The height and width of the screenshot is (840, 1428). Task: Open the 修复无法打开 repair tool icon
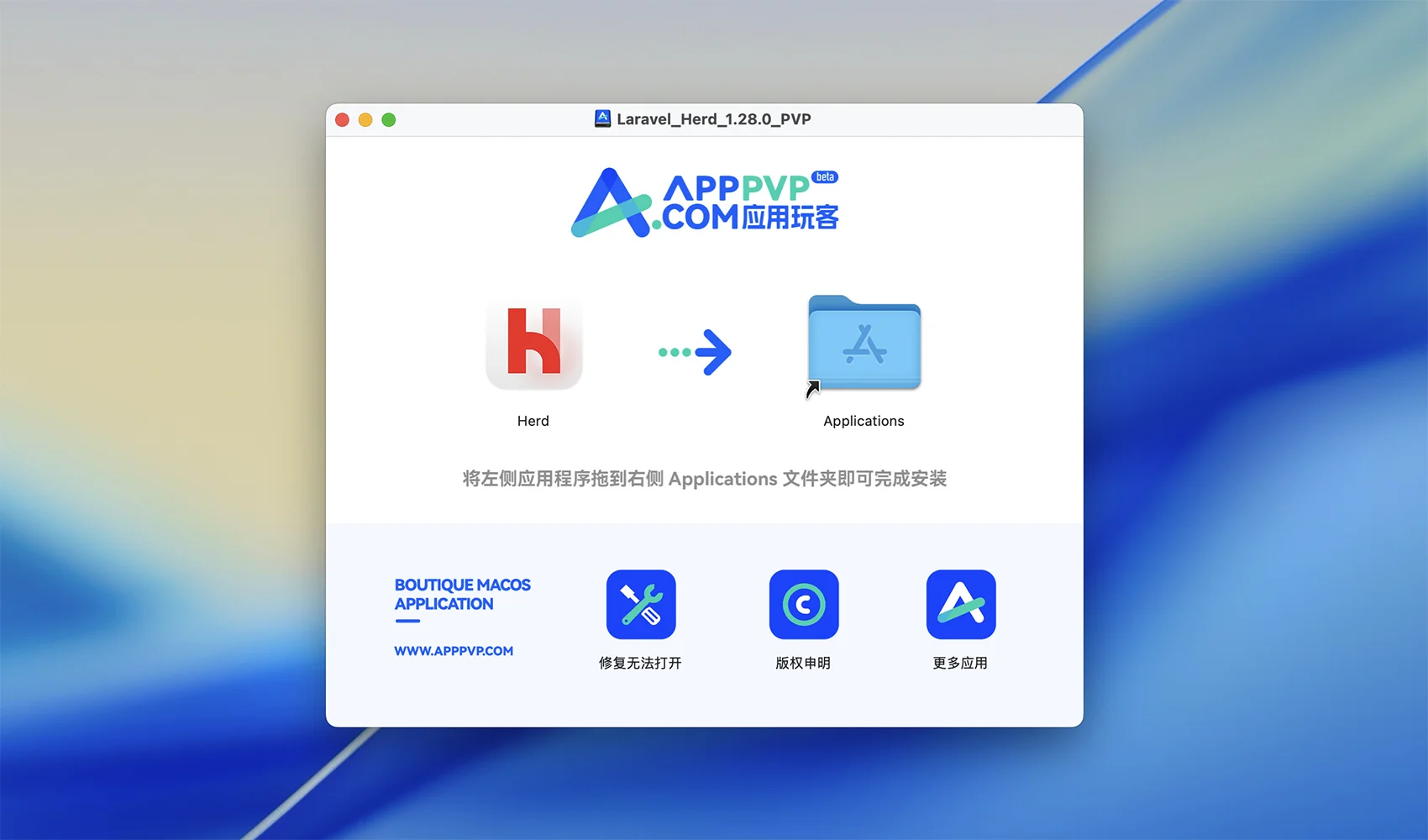641,604
